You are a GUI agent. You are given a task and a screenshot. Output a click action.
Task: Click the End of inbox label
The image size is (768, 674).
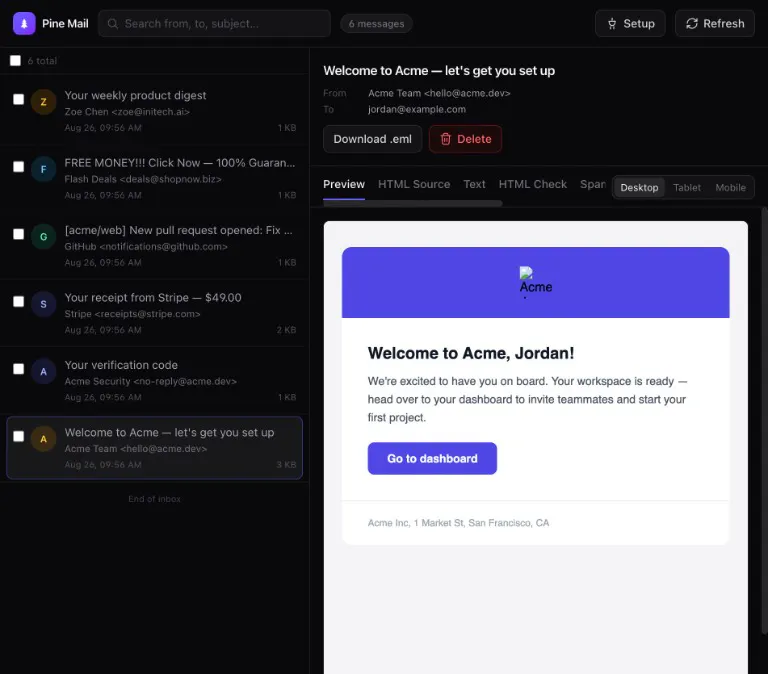[154, 499]
